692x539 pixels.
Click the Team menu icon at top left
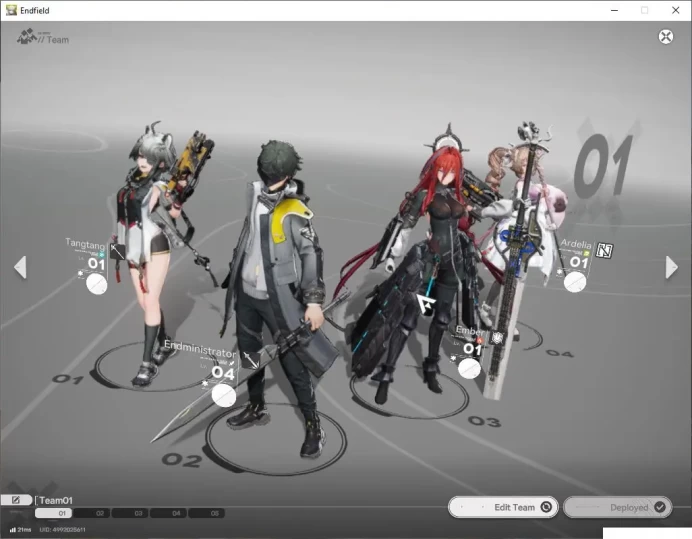tap(27, 37)
